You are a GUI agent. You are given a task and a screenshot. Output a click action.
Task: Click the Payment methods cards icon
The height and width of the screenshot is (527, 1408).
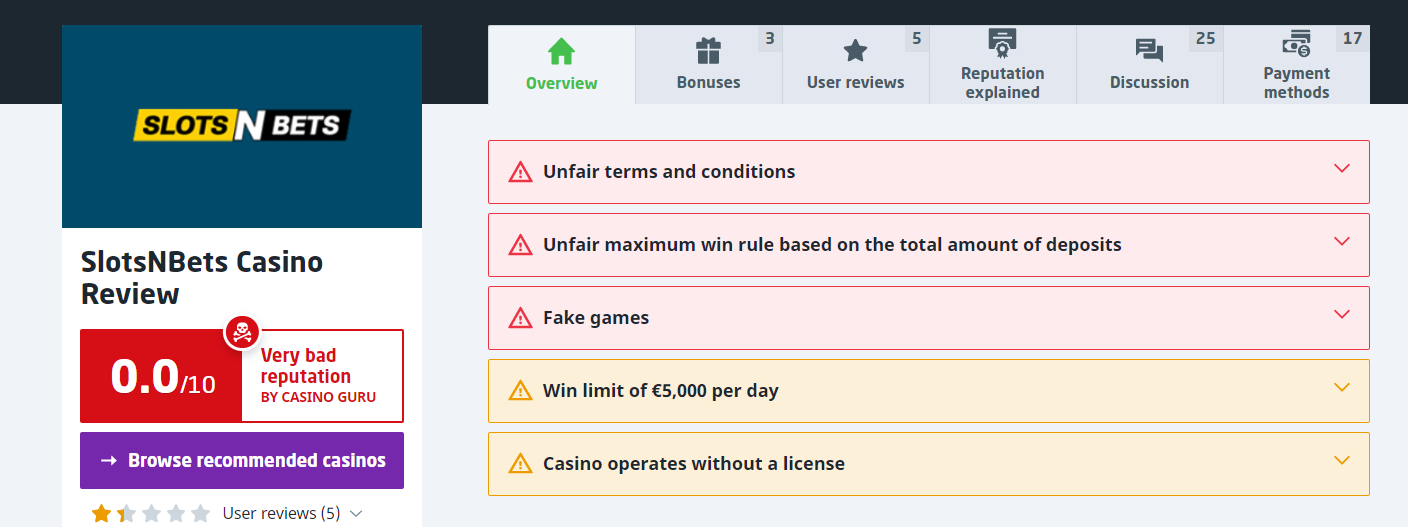coord(1296,43)
